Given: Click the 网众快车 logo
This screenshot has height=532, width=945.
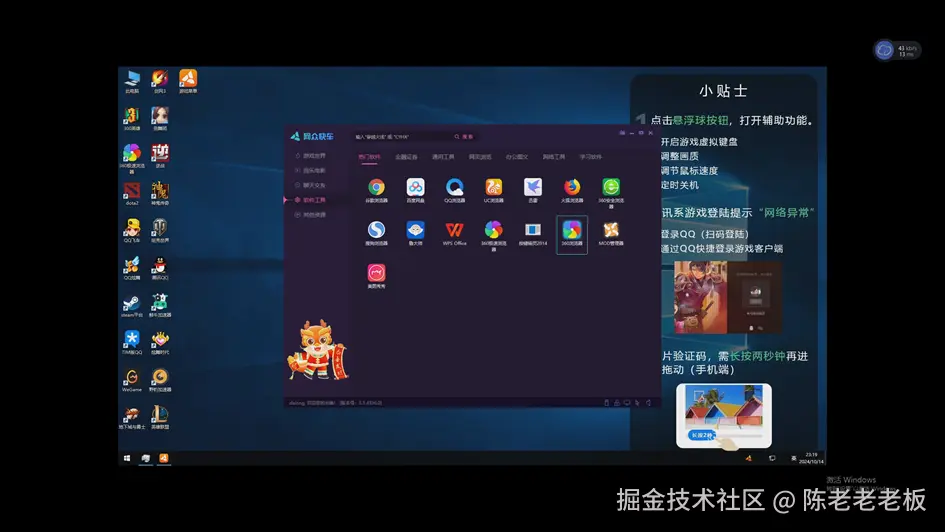Looking at the screenshot, I should point(312,137).
